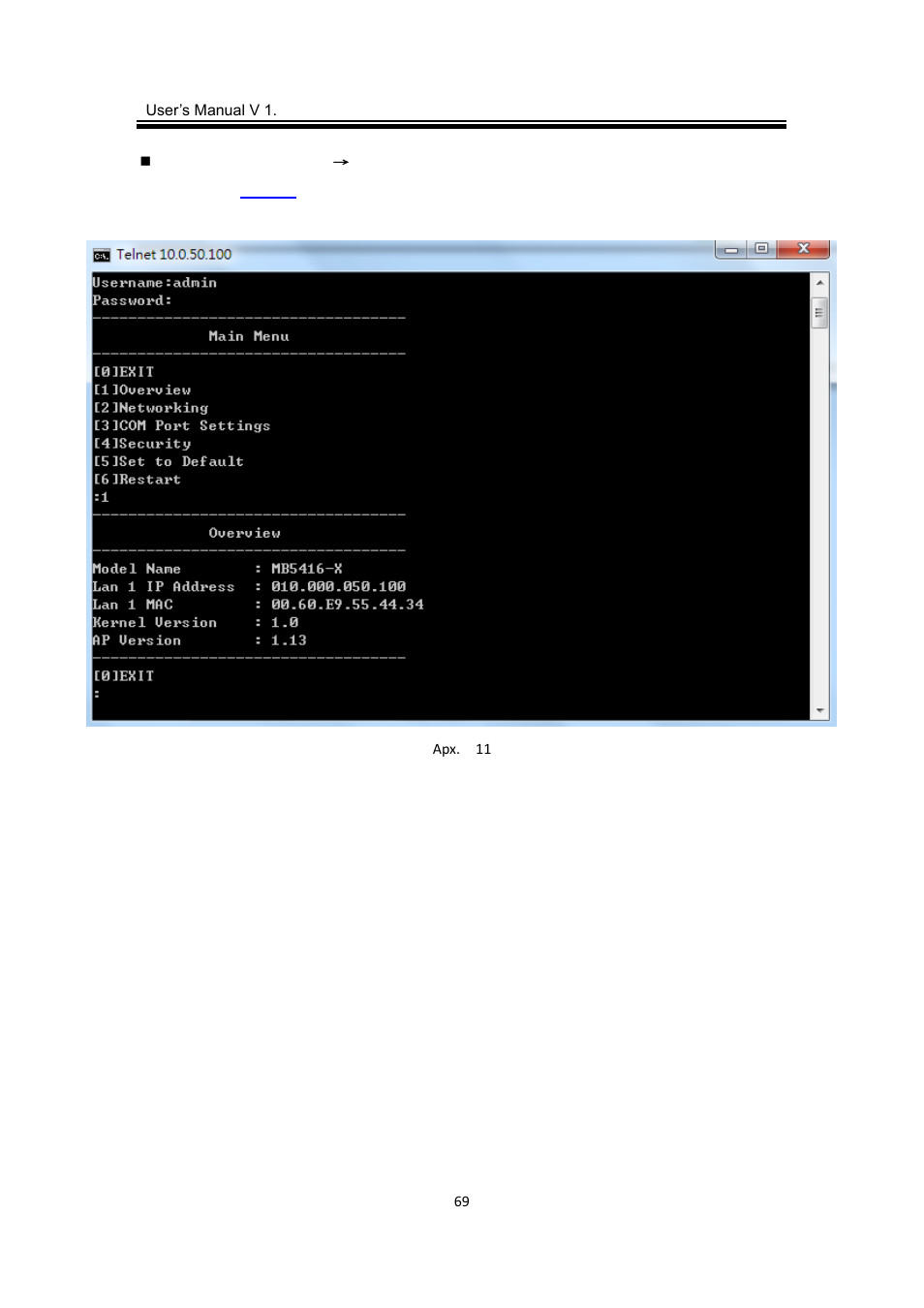924x1308 pixels.
Task: Click the 'Apx. 11' caption
Action: (x=462, y=750)
